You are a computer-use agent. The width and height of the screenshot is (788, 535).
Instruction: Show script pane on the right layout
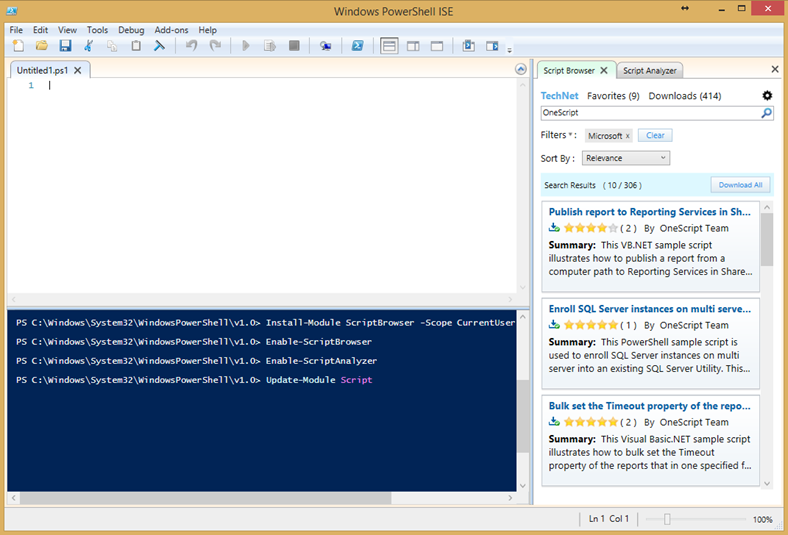coord(413,46)
